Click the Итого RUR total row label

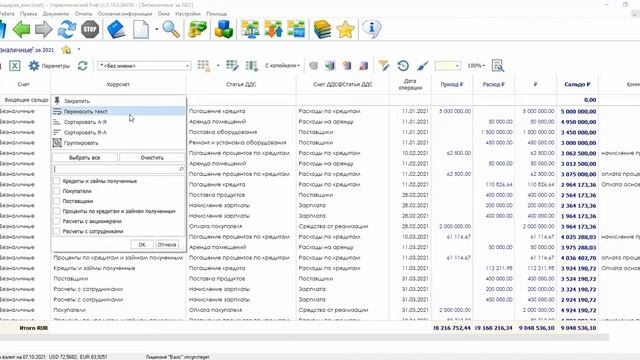34,328
